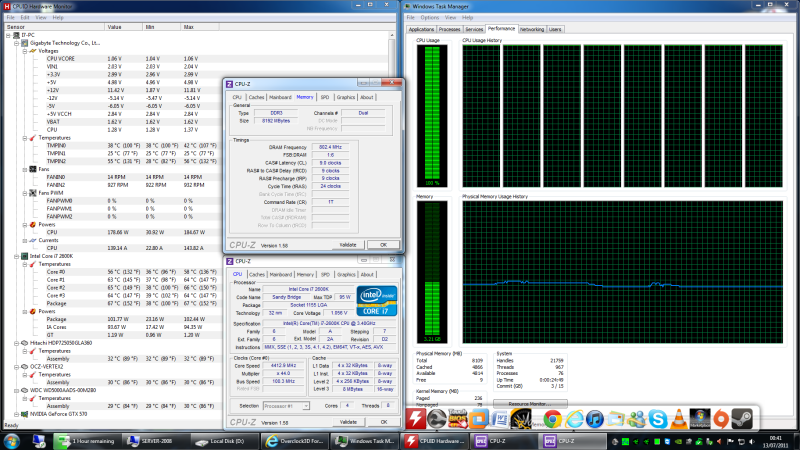Collapse the Intel Core i7 2600K node
Image resolution: width=800 pixels, height=450 pixels.
[x=16, y=256]
